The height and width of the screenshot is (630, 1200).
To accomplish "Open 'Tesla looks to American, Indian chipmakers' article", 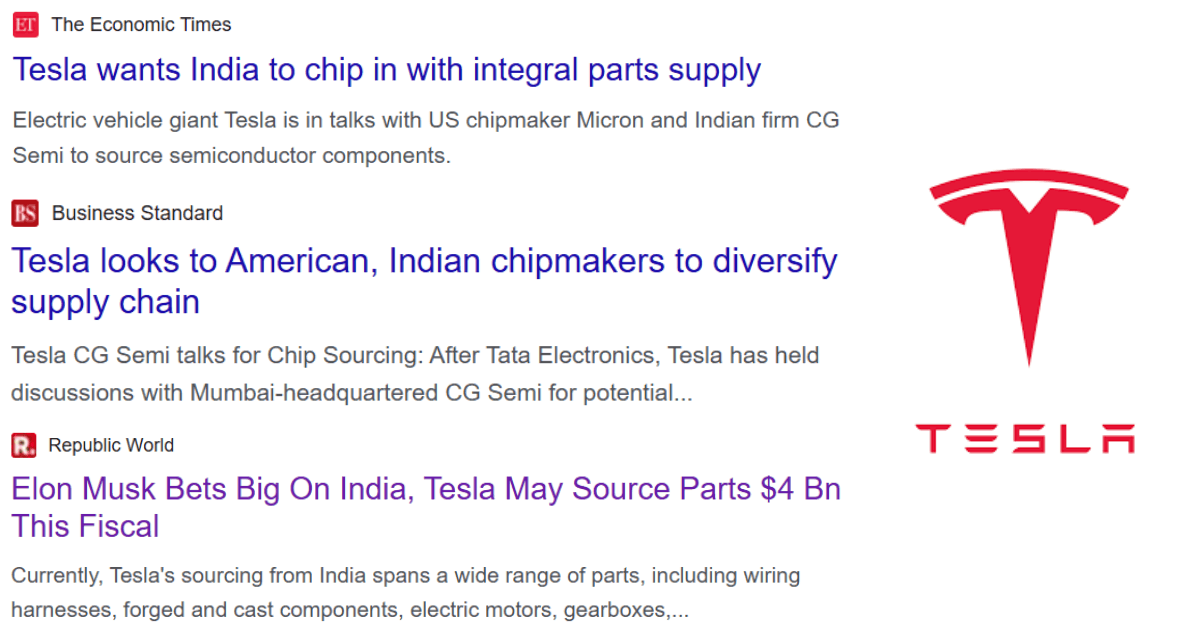I will point(424,281).
